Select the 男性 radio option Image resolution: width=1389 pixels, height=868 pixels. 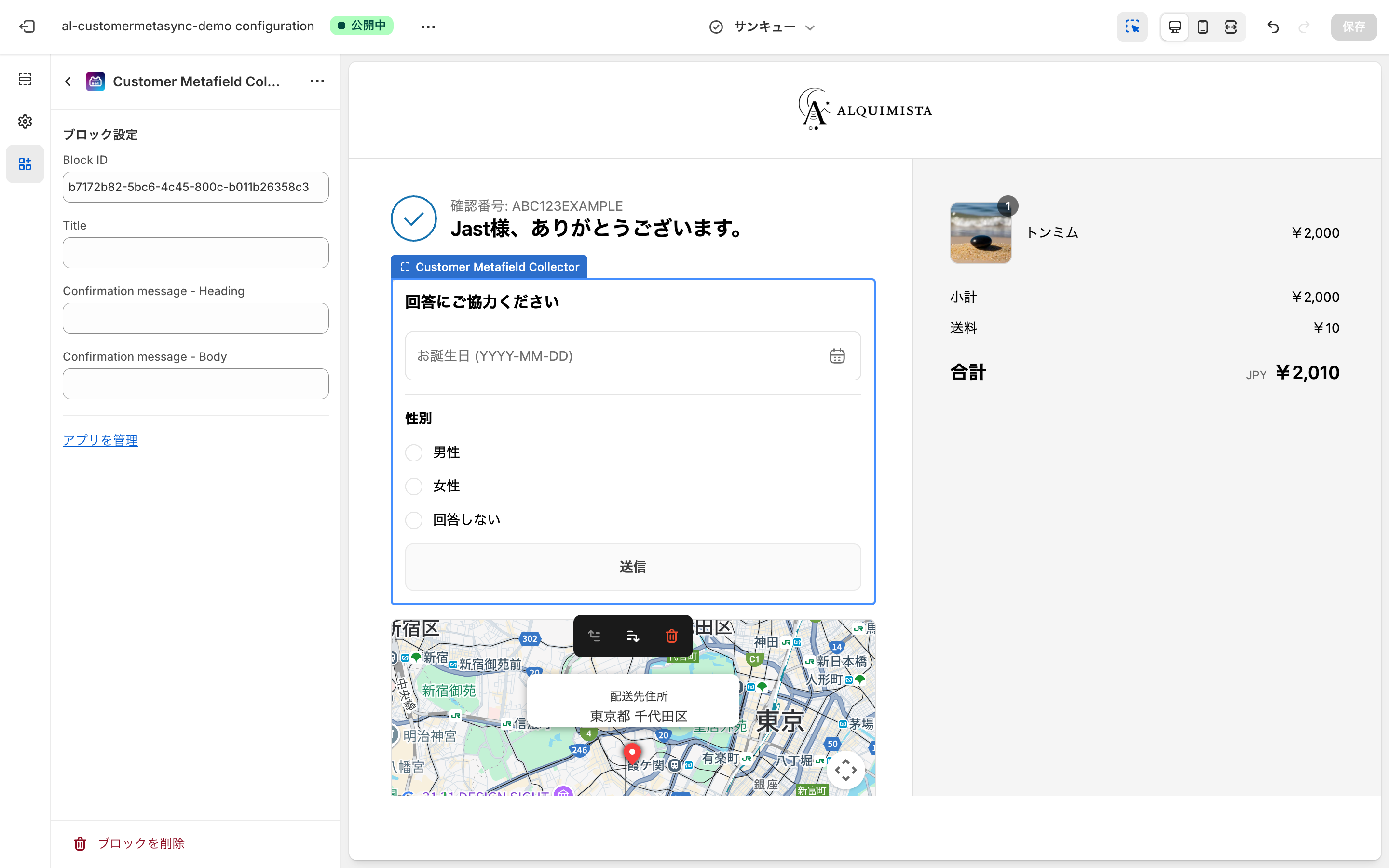pos(414,453)
